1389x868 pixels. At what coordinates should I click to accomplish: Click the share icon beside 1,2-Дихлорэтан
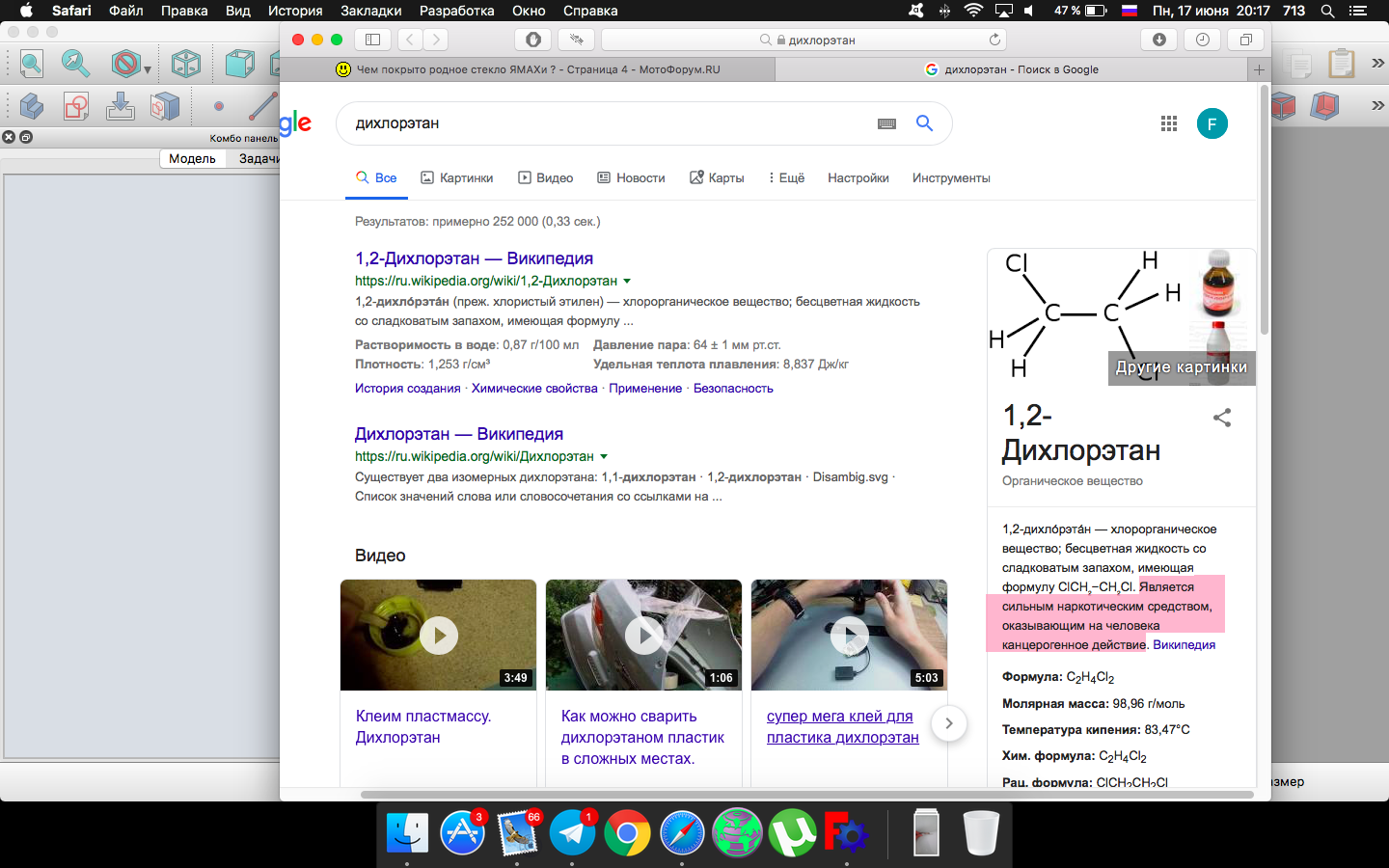pos(1222,418)
